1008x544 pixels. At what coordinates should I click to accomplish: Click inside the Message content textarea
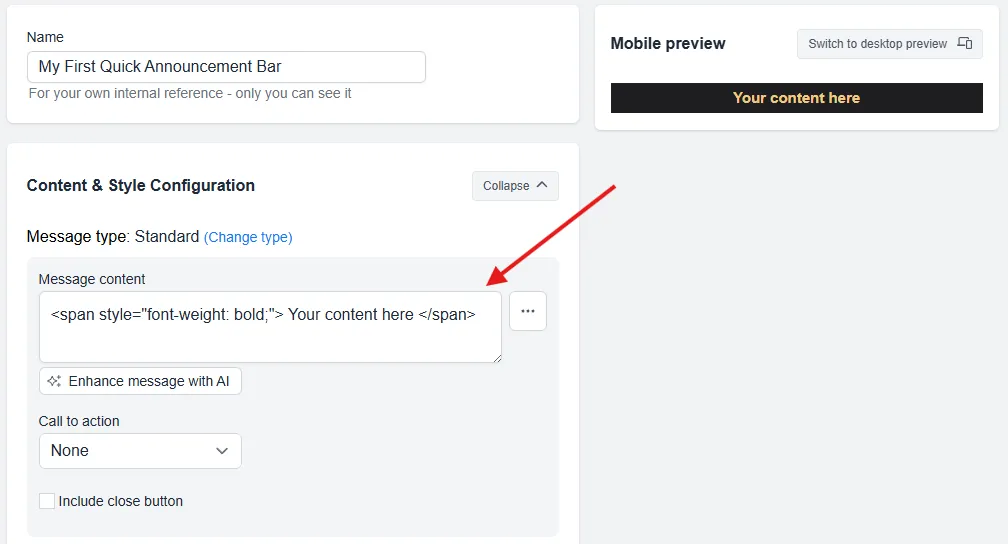point(270,327)
